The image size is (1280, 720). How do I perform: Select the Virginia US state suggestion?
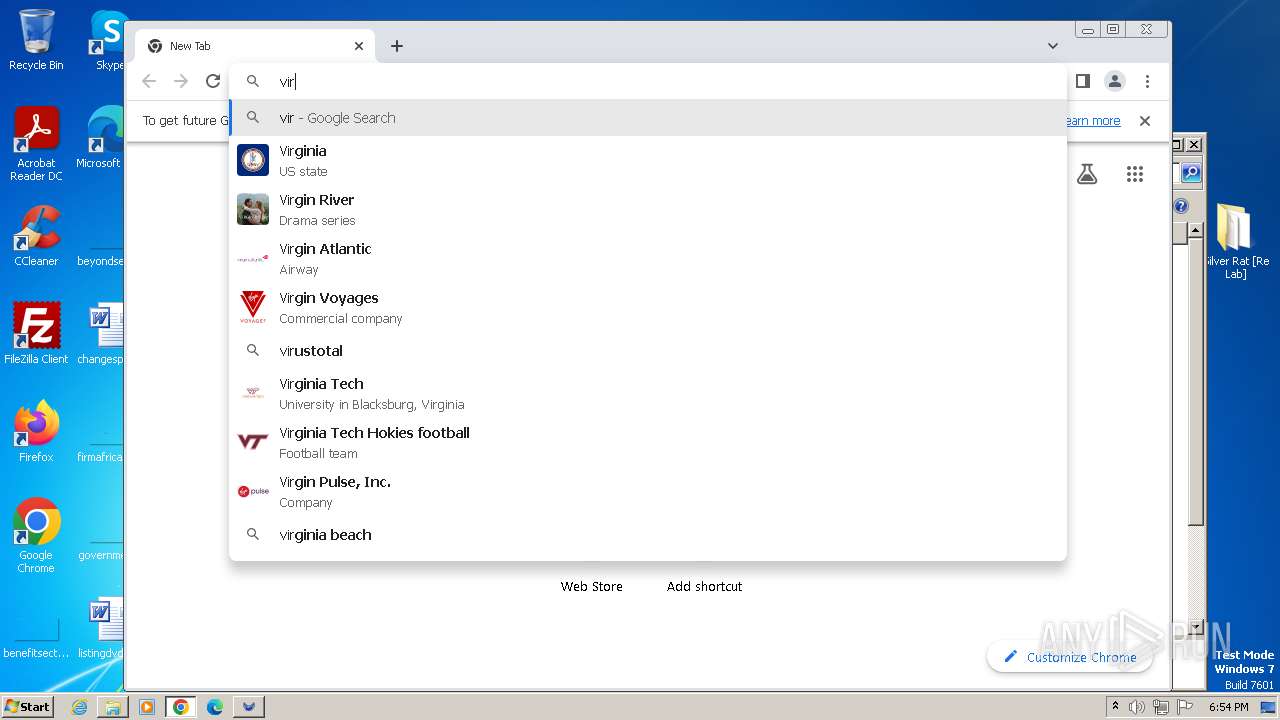[648, 160]
